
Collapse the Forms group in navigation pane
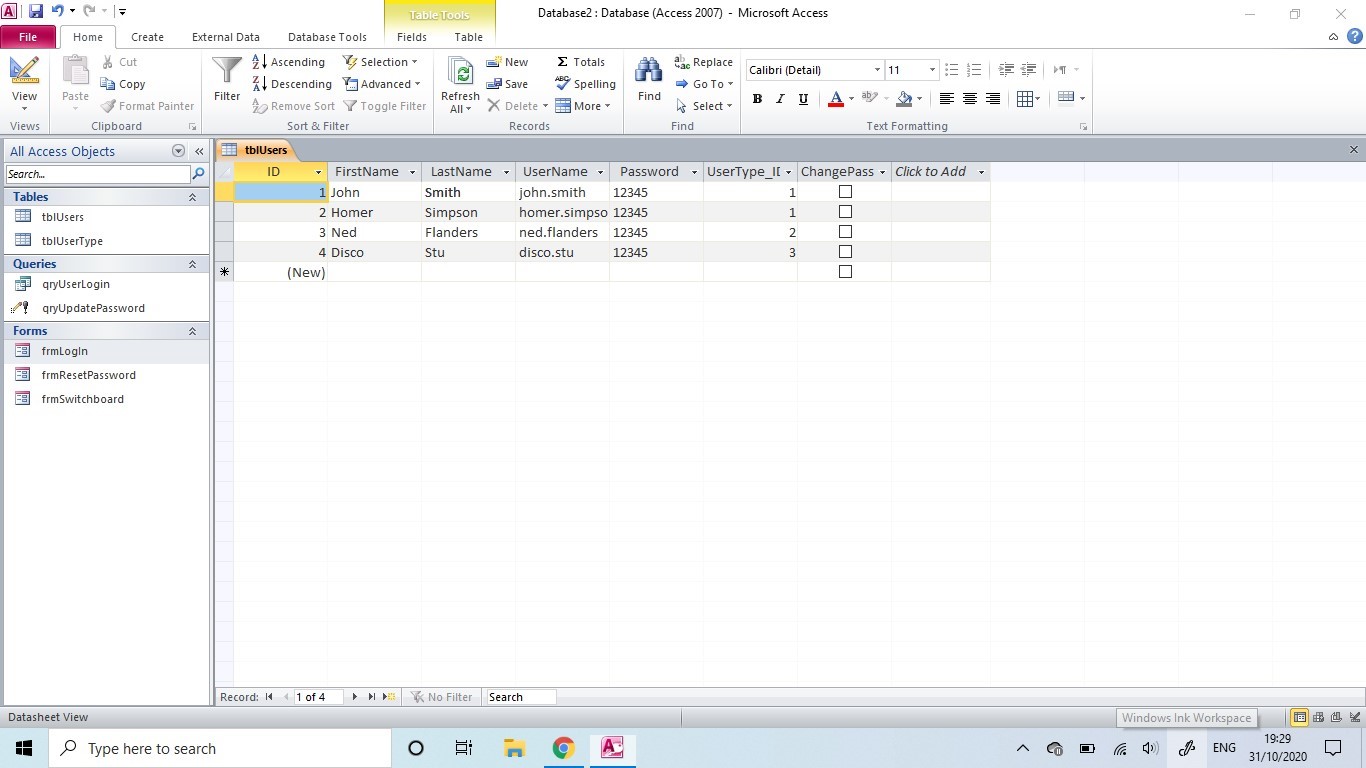pos(192,331)
